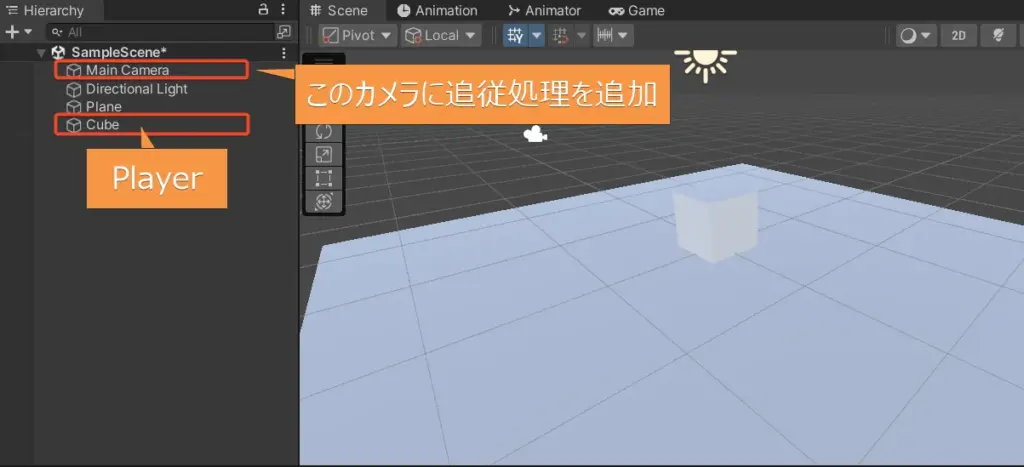Viewport: 1024px width, 467px height.
Task: Open the draw mode shading dropdown
Action: [916, 35]
